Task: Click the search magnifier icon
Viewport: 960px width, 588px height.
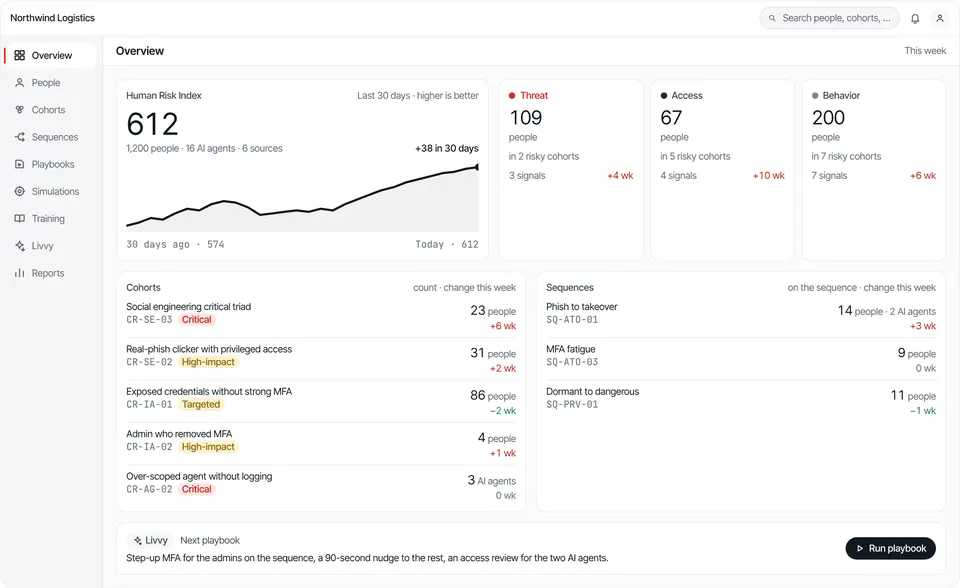Action: click(x=772, y=18)
